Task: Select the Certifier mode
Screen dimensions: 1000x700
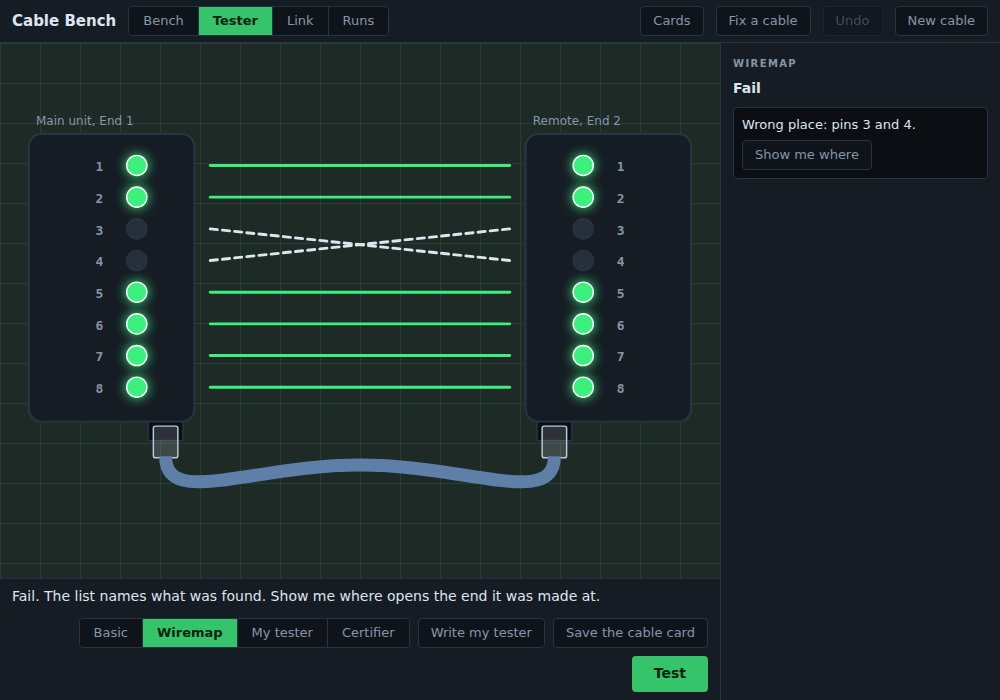Action: tap(368, 633)
